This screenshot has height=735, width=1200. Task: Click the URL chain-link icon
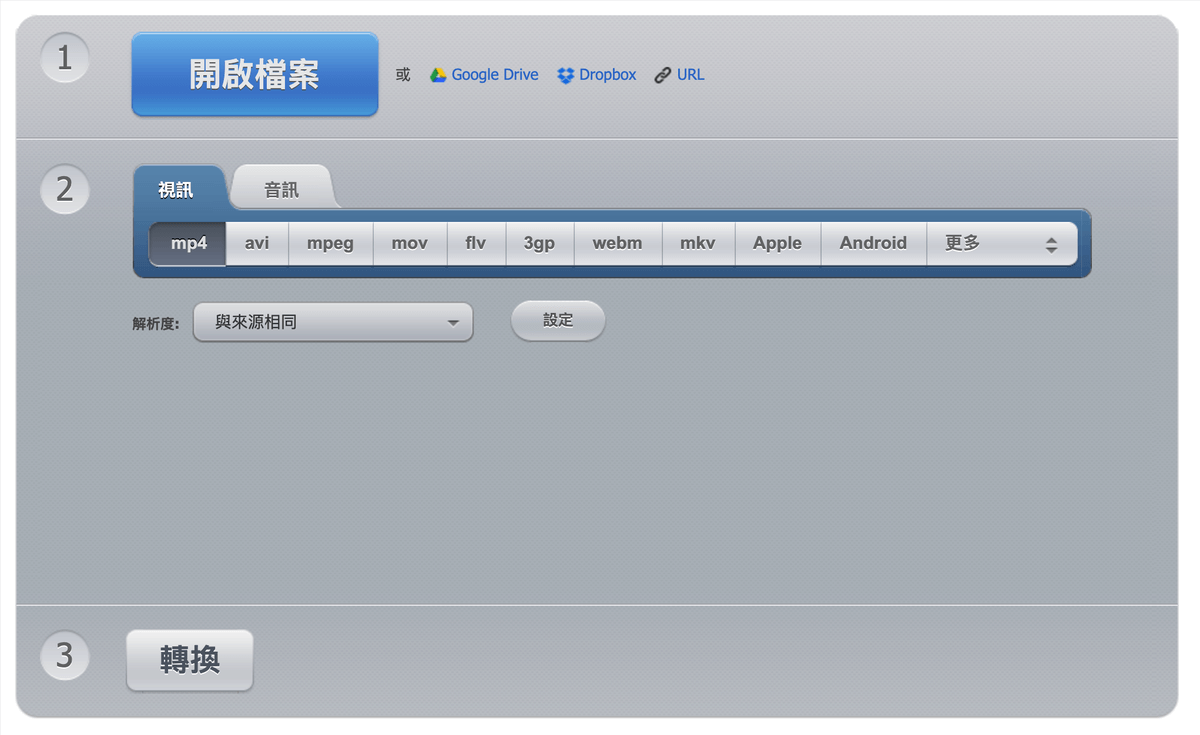coord(662,75)
